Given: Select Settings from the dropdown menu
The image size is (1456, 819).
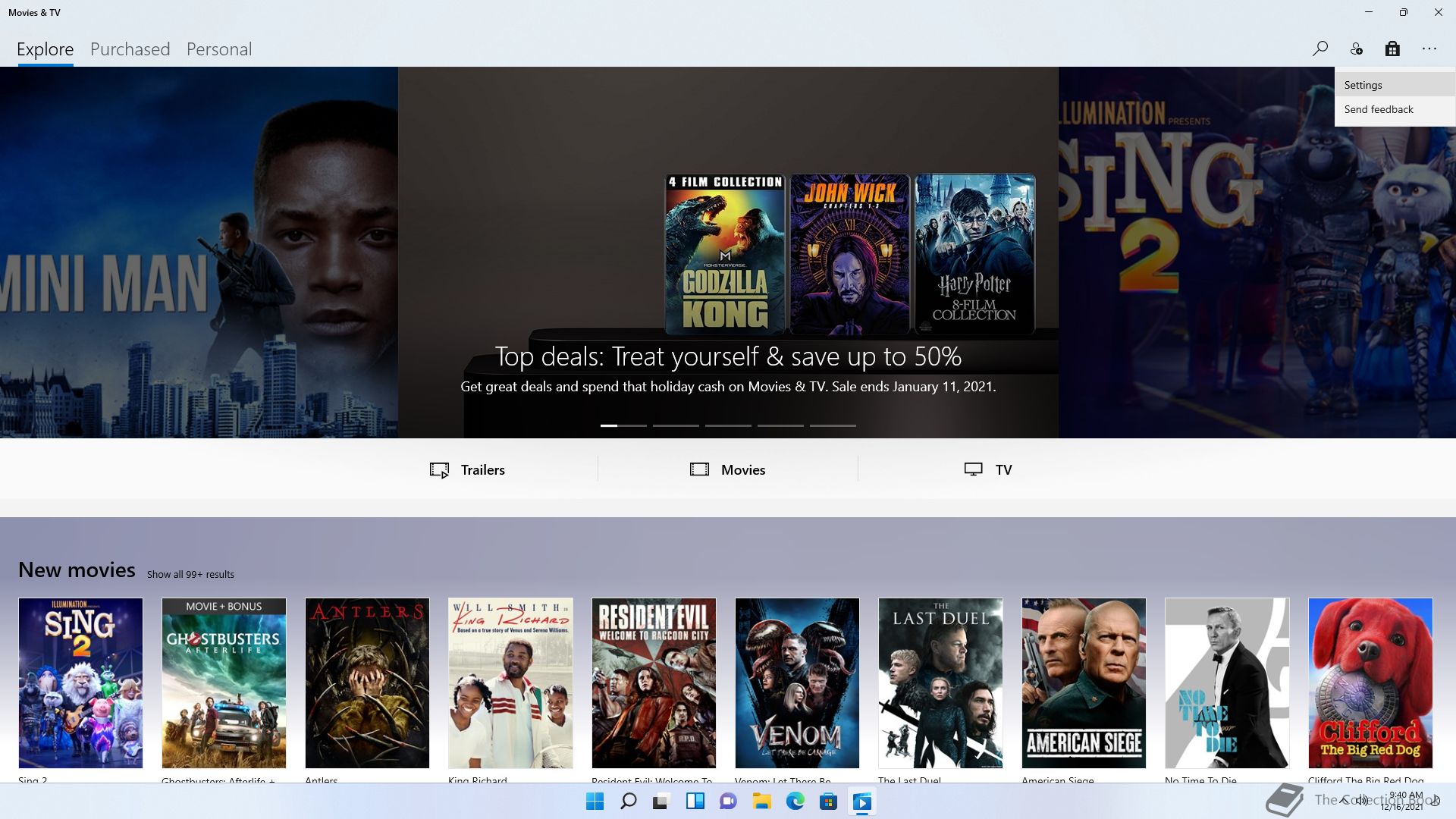Looking at the screenshot, I should coord(1395,85).
